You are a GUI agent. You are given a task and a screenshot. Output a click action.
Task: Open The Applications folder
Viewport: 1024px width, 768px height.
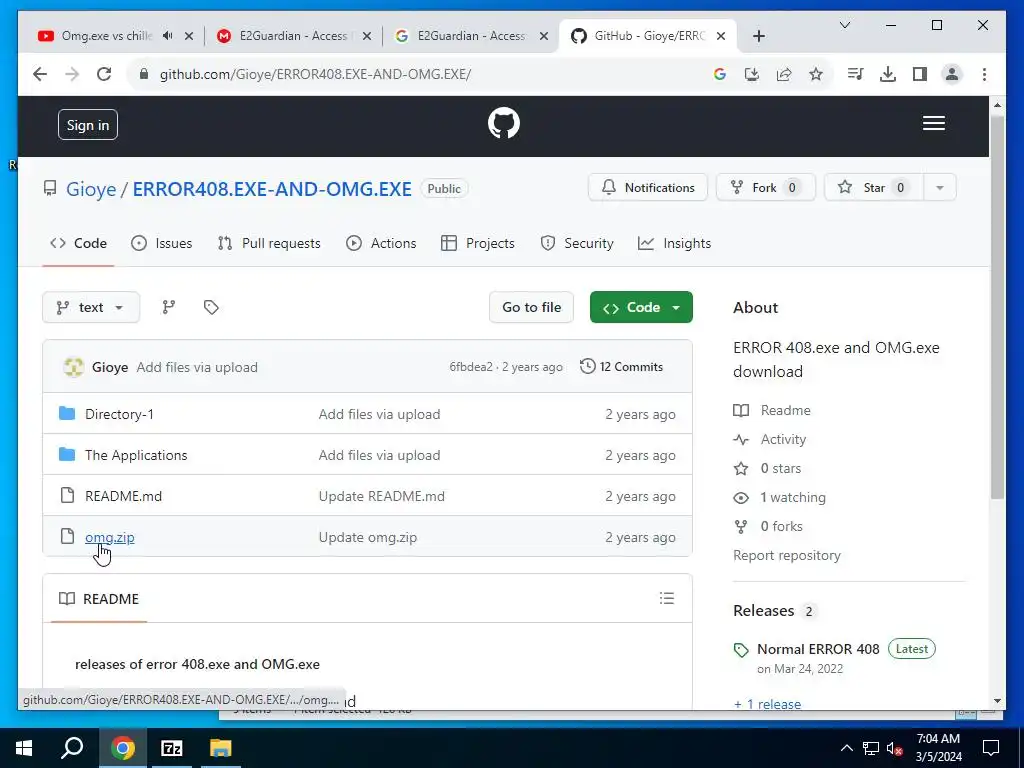tap(136, 455)
